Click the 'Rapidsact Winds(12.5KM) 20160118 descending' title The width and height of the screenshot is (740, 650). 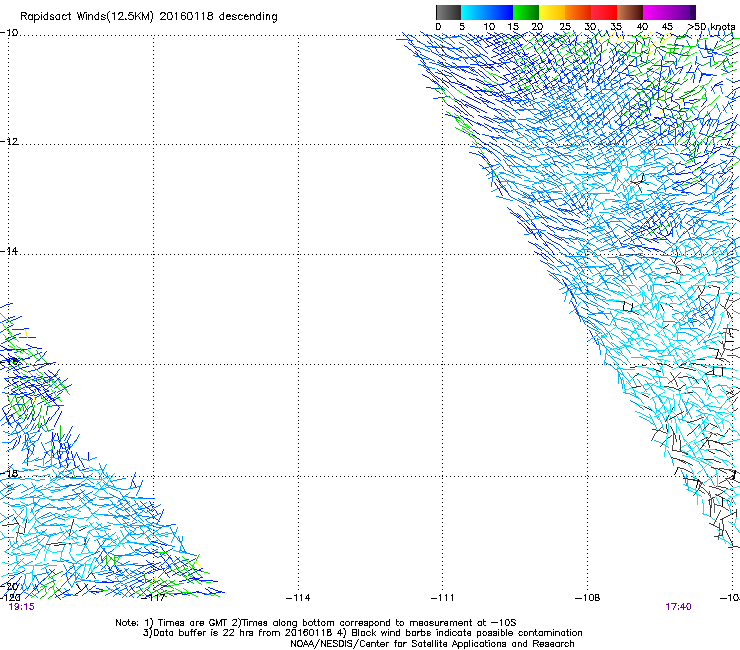[149, 17]
